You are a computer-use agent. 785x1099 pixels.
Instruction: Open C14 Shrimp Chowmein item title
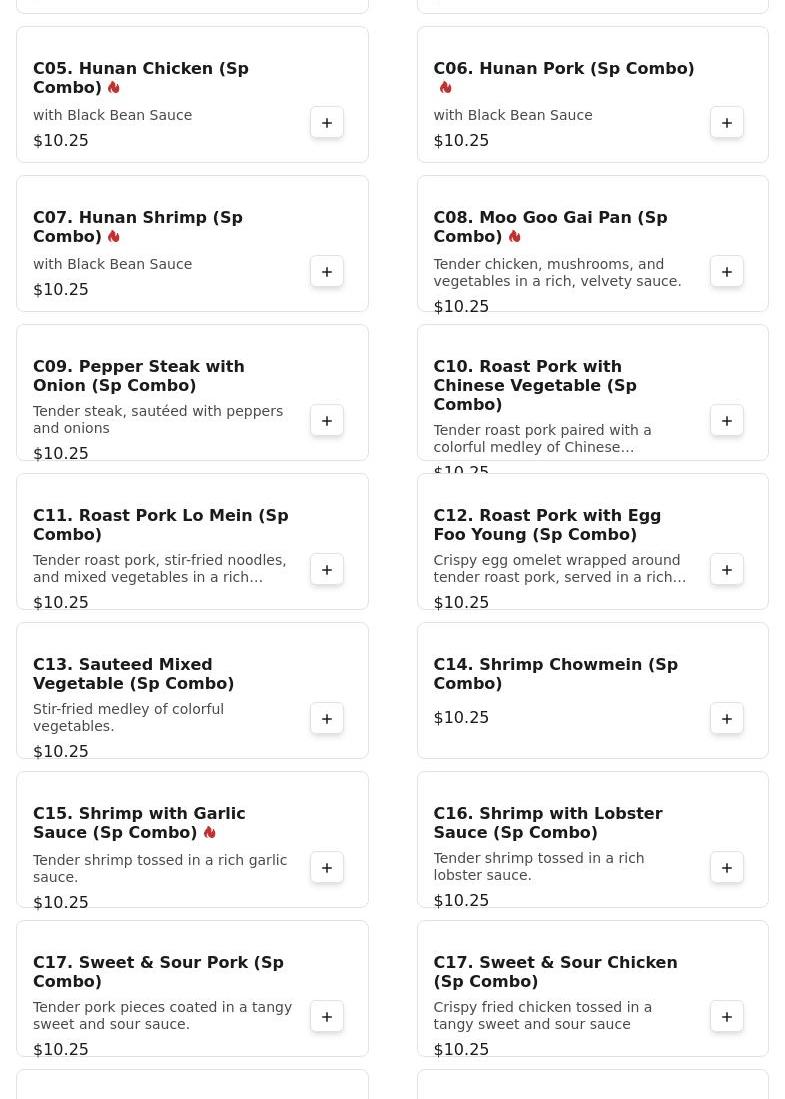pyautogui.click(x=555, y=674)
